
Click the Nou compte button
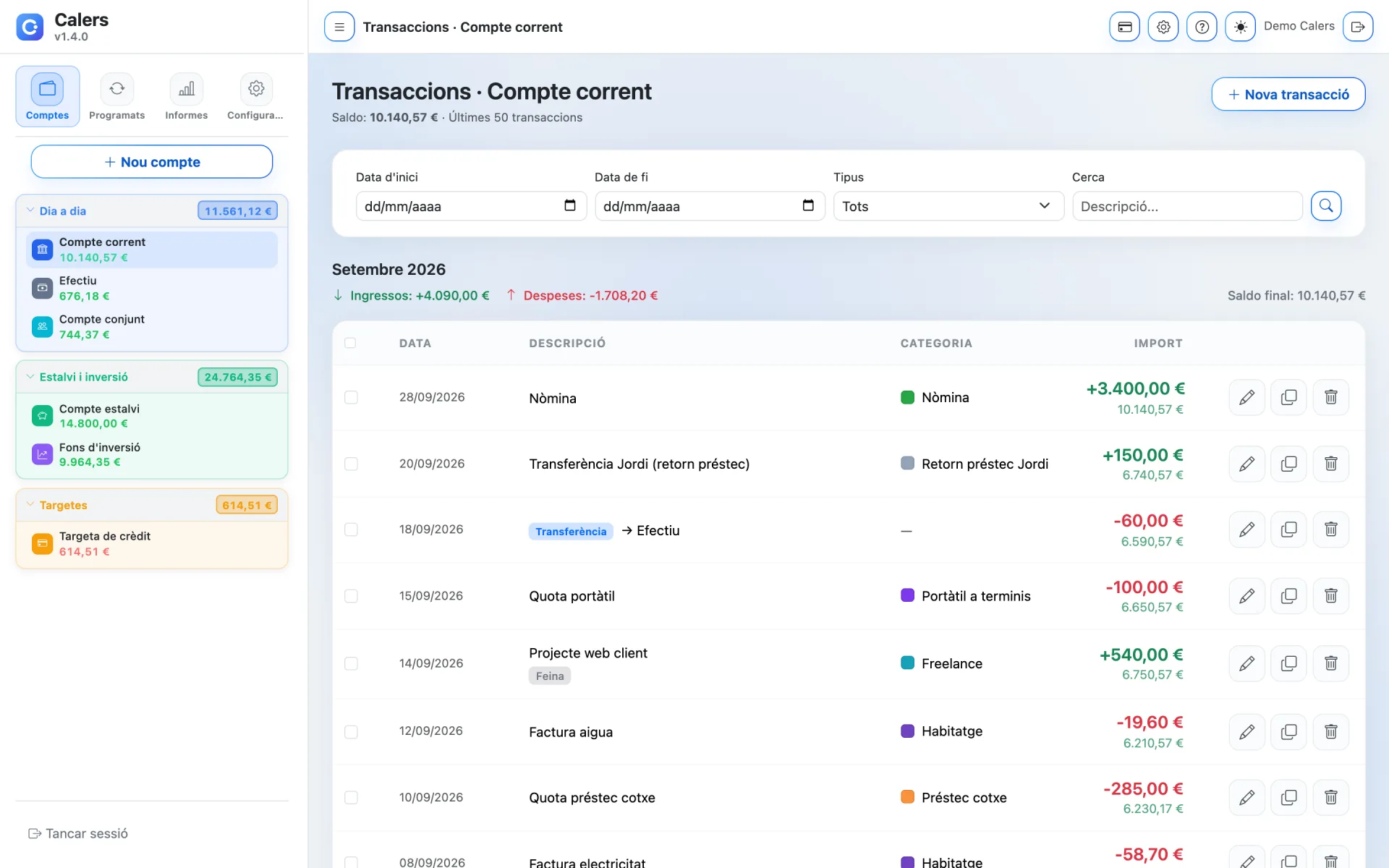pyautogui.click(x=152, y=161)
